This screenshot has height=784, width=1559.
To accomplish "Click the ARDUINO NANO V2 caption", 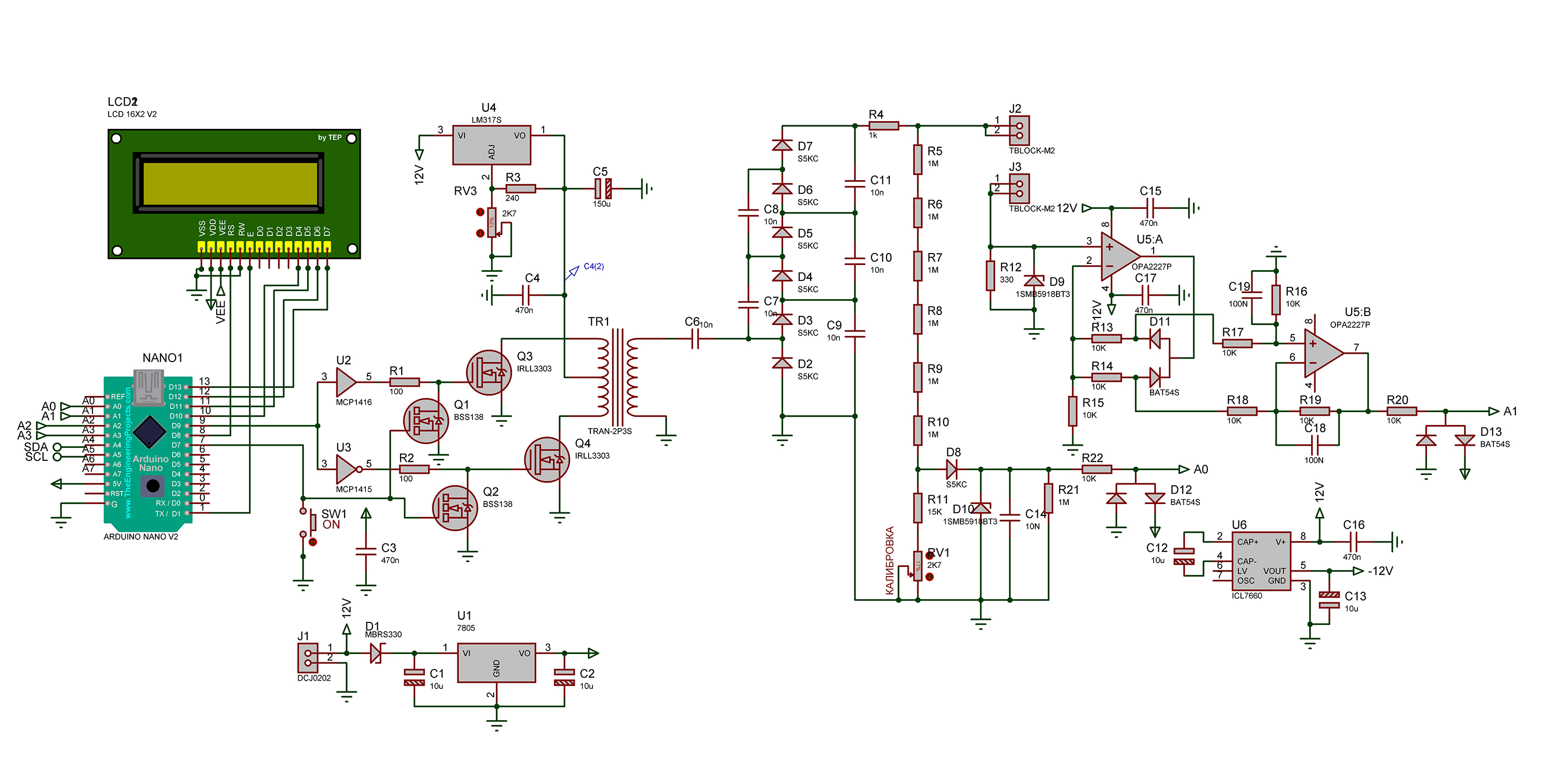I will point(140,537).
